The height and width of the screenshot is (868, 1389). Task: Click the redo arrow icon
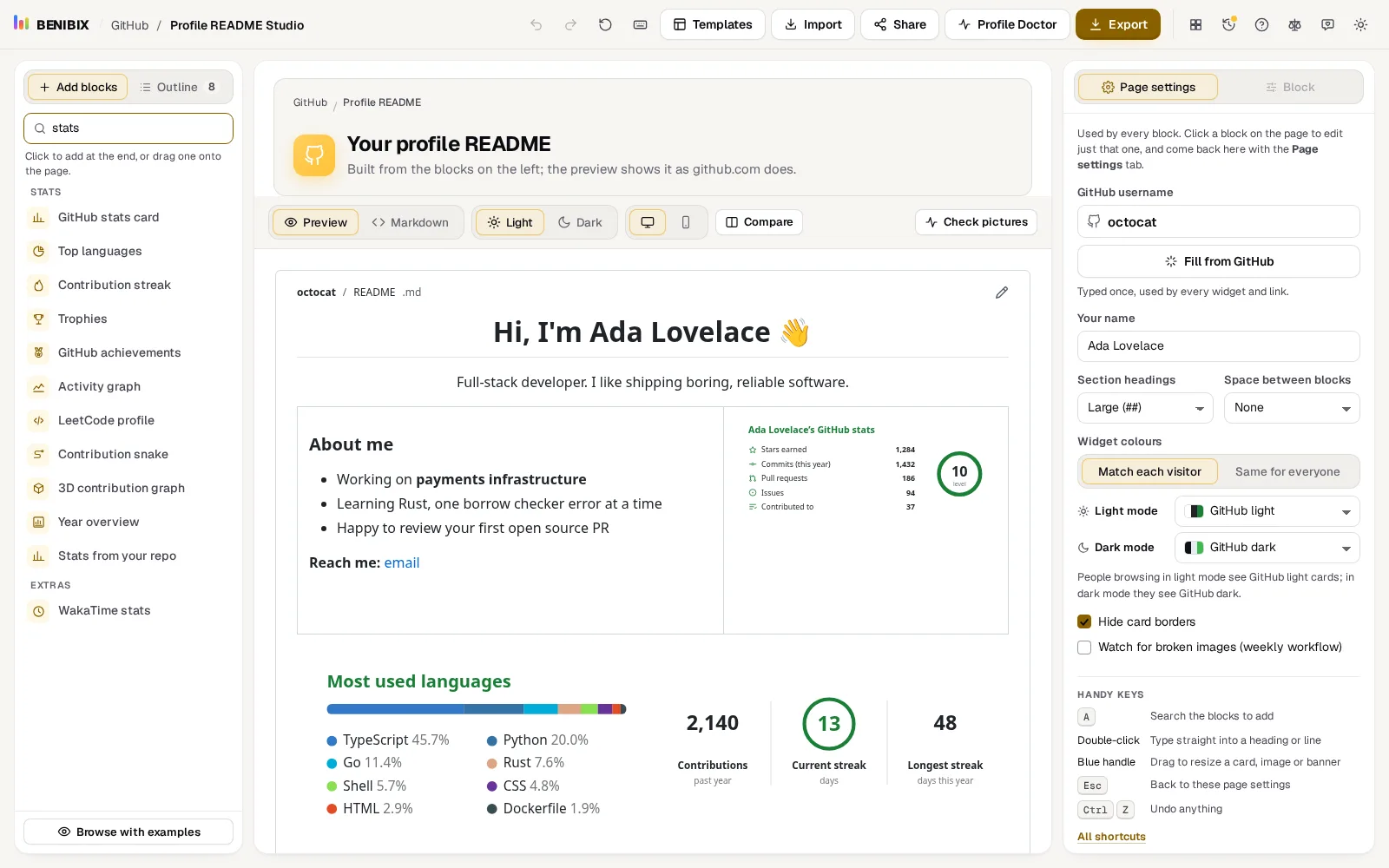point(570,25)
